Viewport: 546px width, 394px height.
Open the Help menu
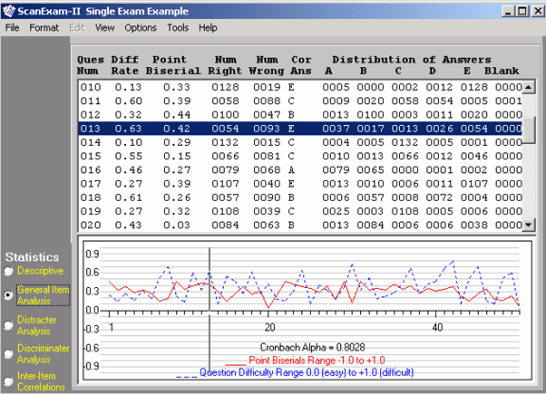(x=208, y=28)
